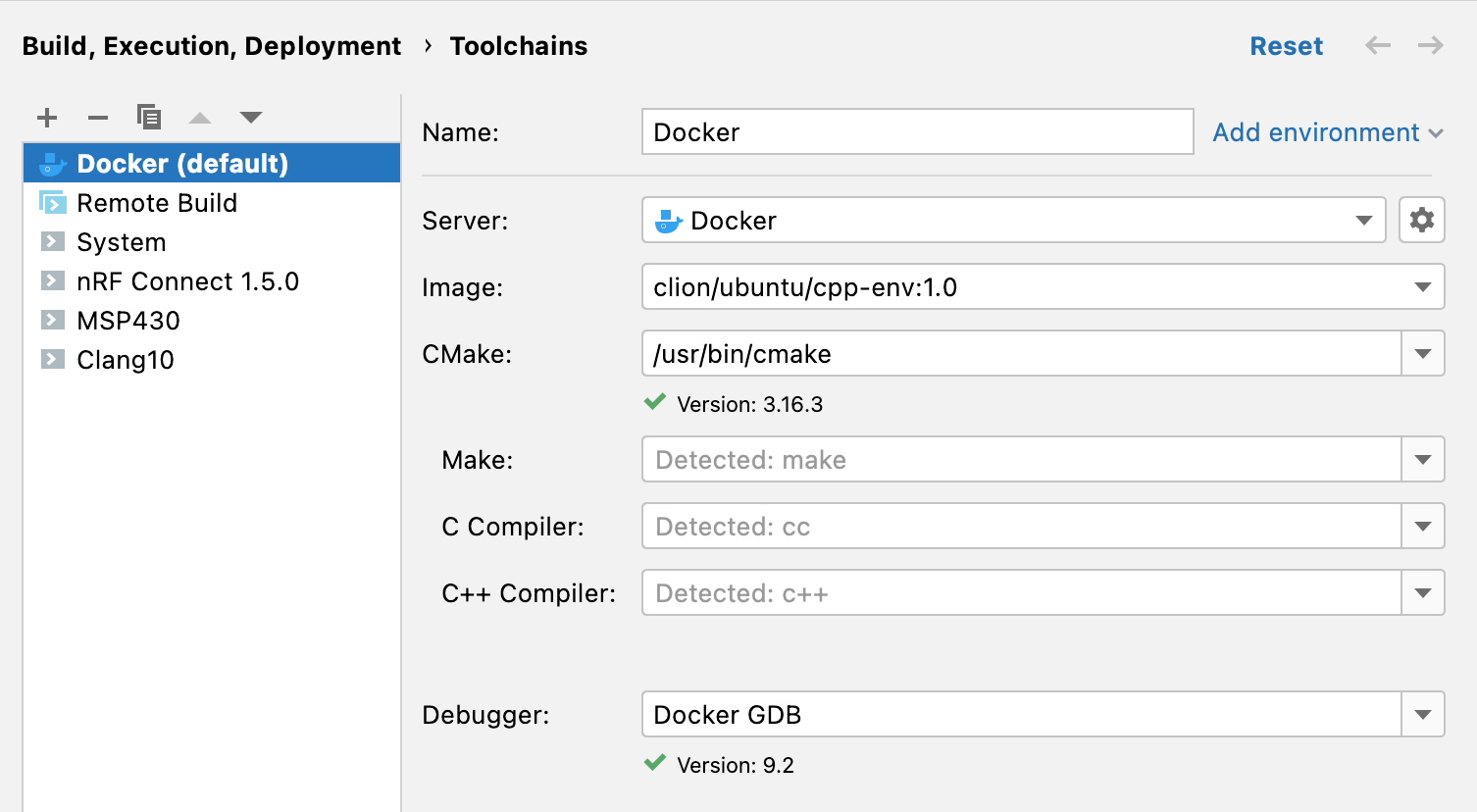Click the Reset link
Viewport: 1477px width, 812px height.
pyautogui.click(x=1286, y=45)
